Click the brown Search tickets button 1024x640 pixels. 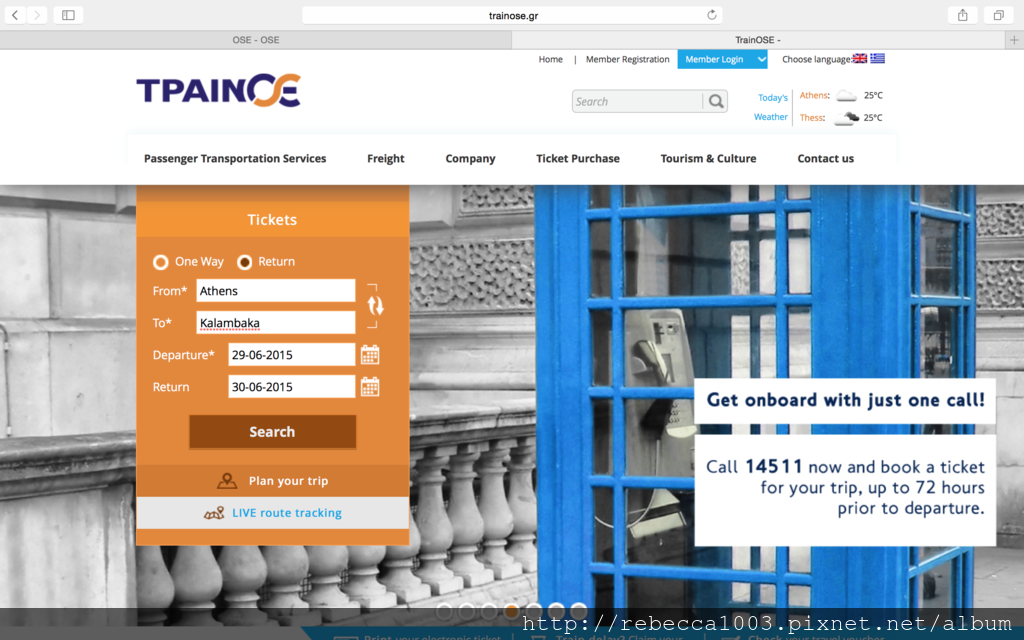coord(272,432)
